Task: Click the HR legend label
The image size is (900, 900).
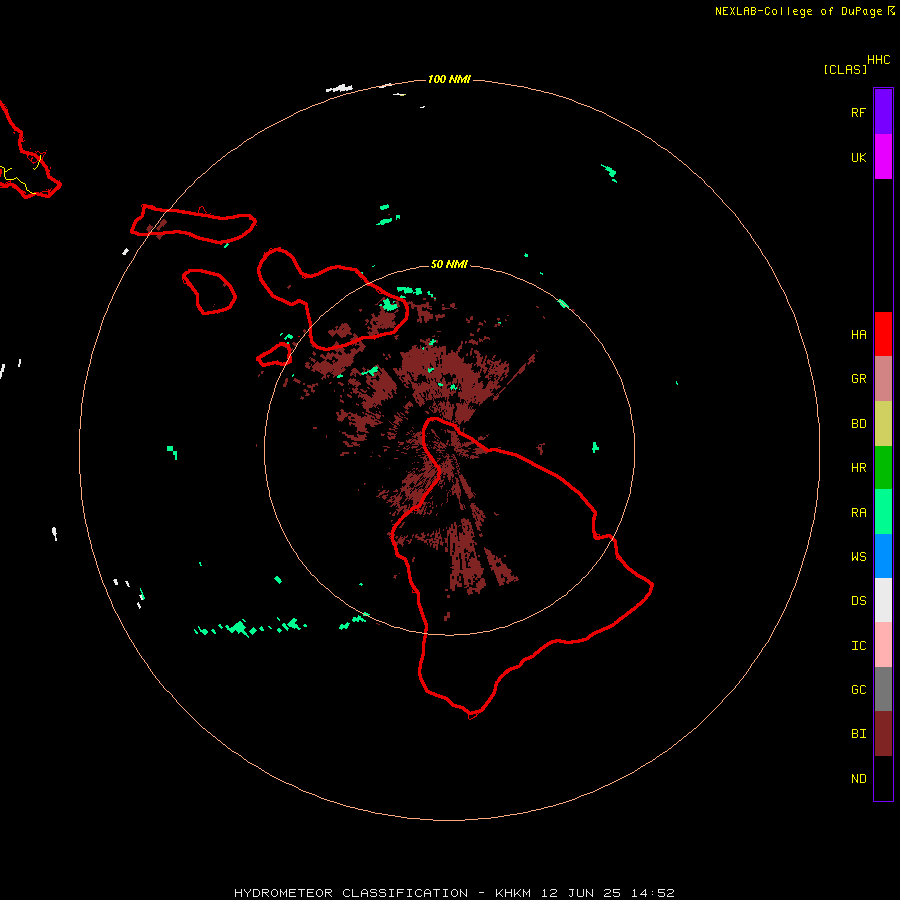Action: point(858,468)
